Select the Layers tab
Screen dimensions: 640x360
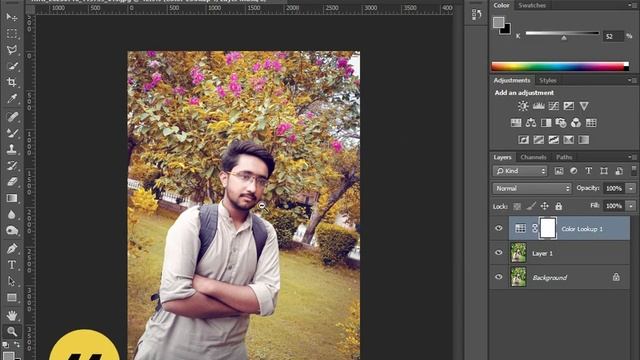click(x=502, y=157)
